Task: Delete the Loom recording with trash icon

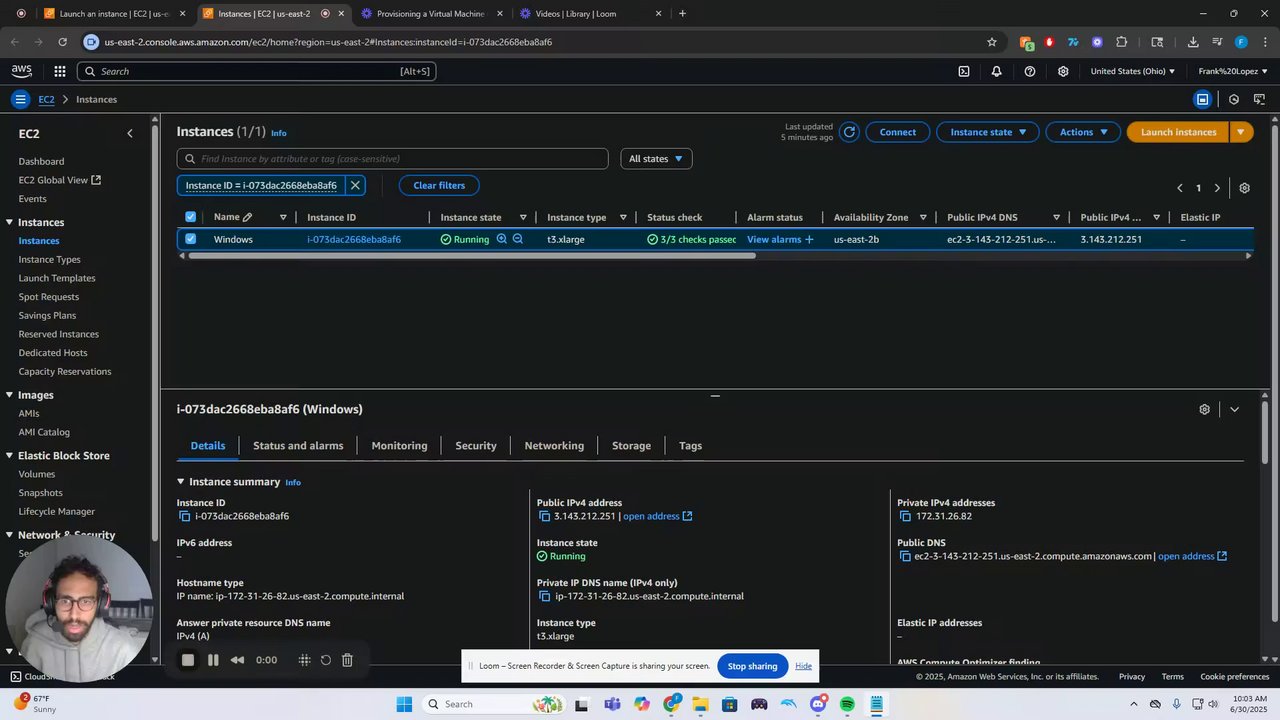Action: 347,660
